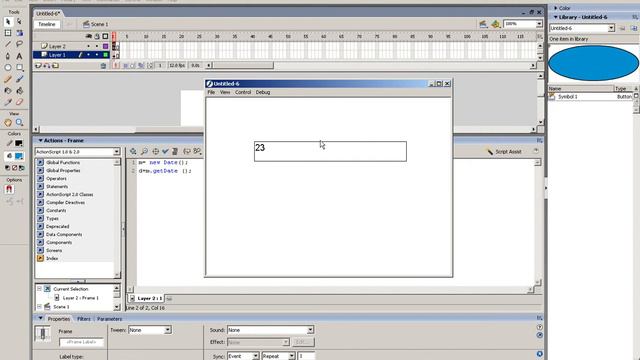Toggle visibility dot for Layer 1
The image size is (640, 360).
[x=89, y=55]
